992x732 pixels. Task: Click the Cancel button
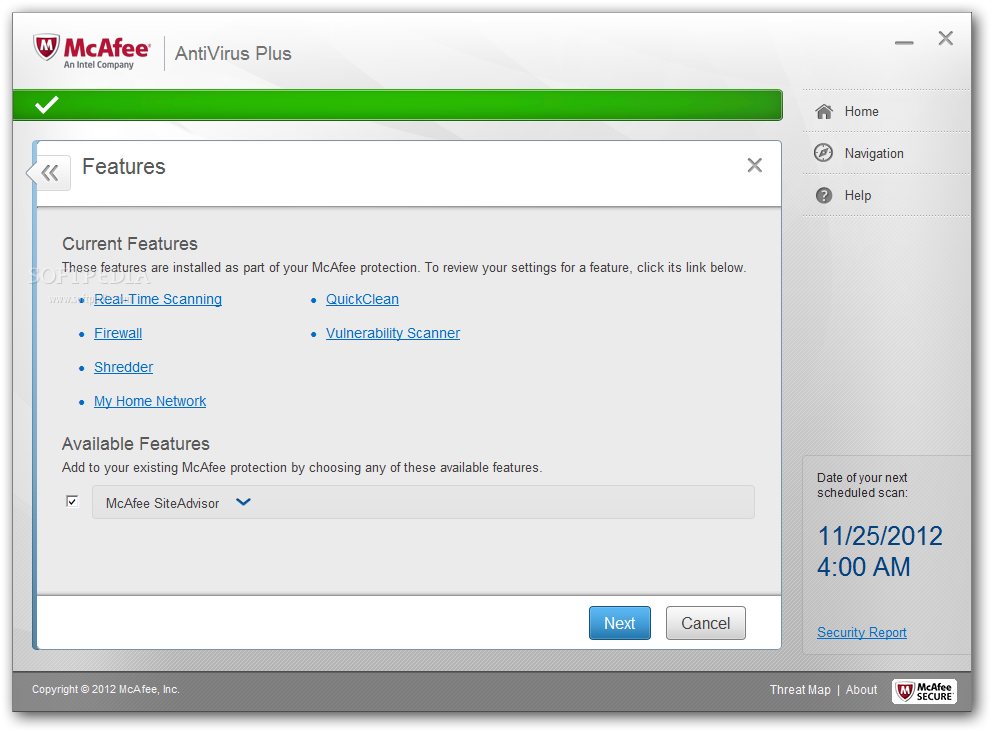705,623
